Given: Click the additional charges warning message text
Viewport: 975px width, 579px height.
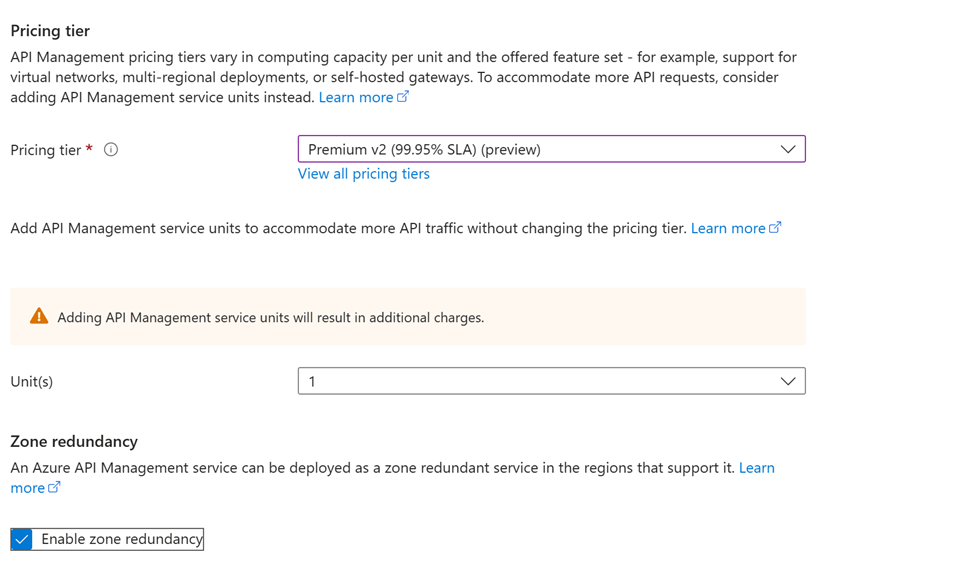Looking at the screenshot, I should (270, 317).
